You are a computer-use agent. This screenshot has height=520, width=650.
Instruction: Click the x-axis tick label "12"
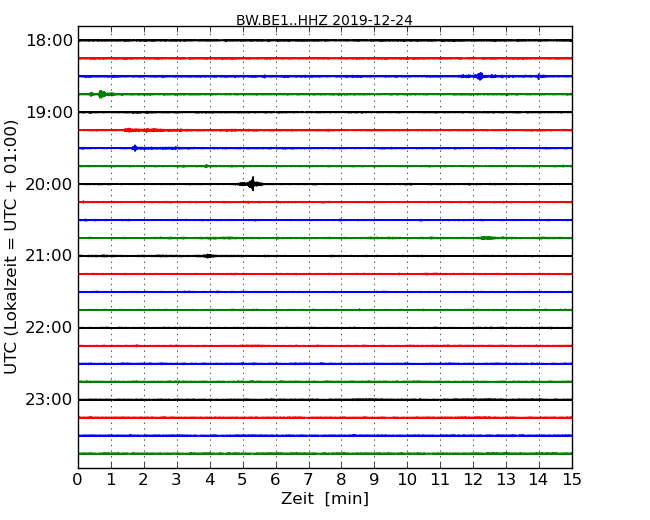click(473, 479)
